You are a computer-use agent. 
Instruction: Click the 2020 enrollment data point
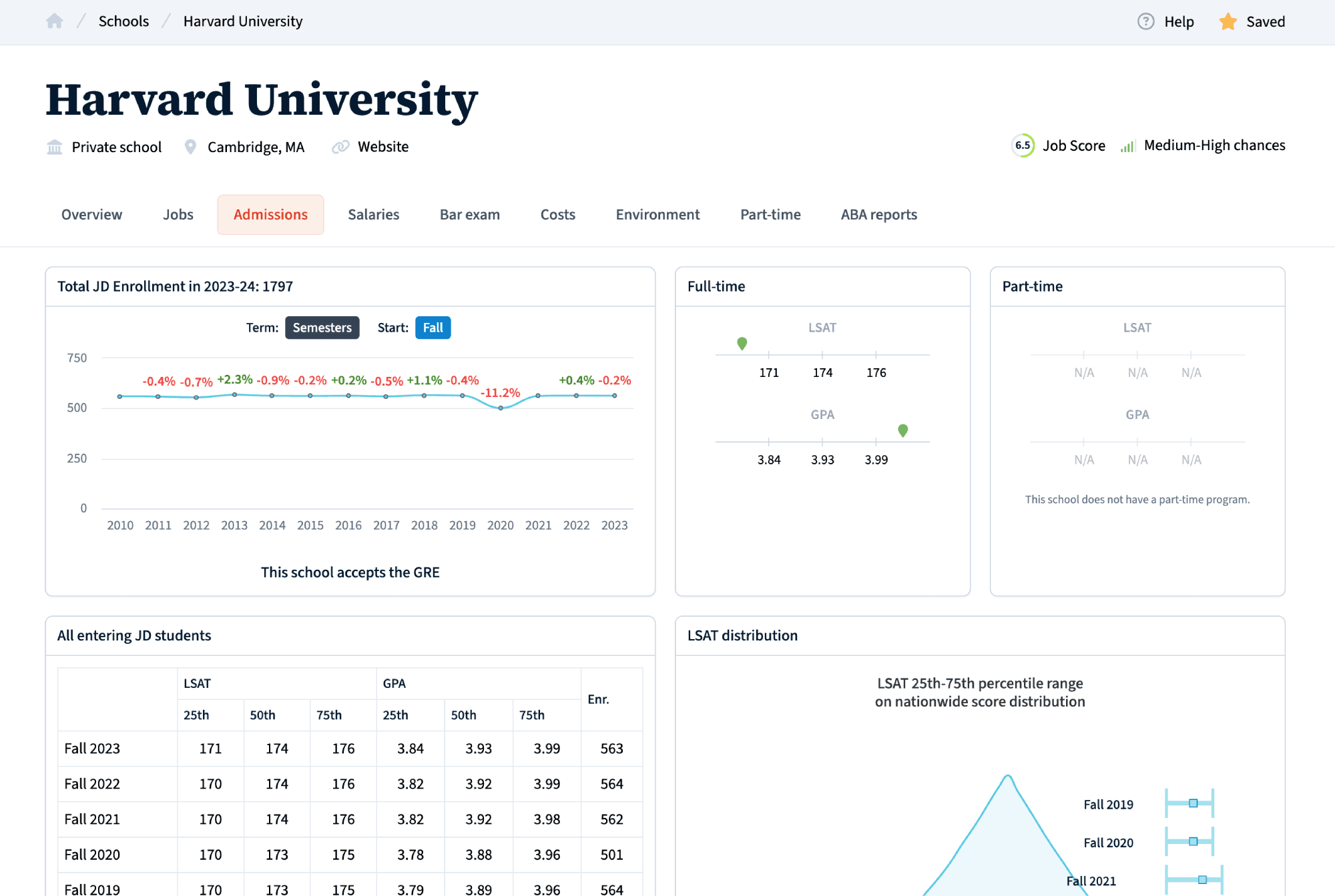(501, 408)
